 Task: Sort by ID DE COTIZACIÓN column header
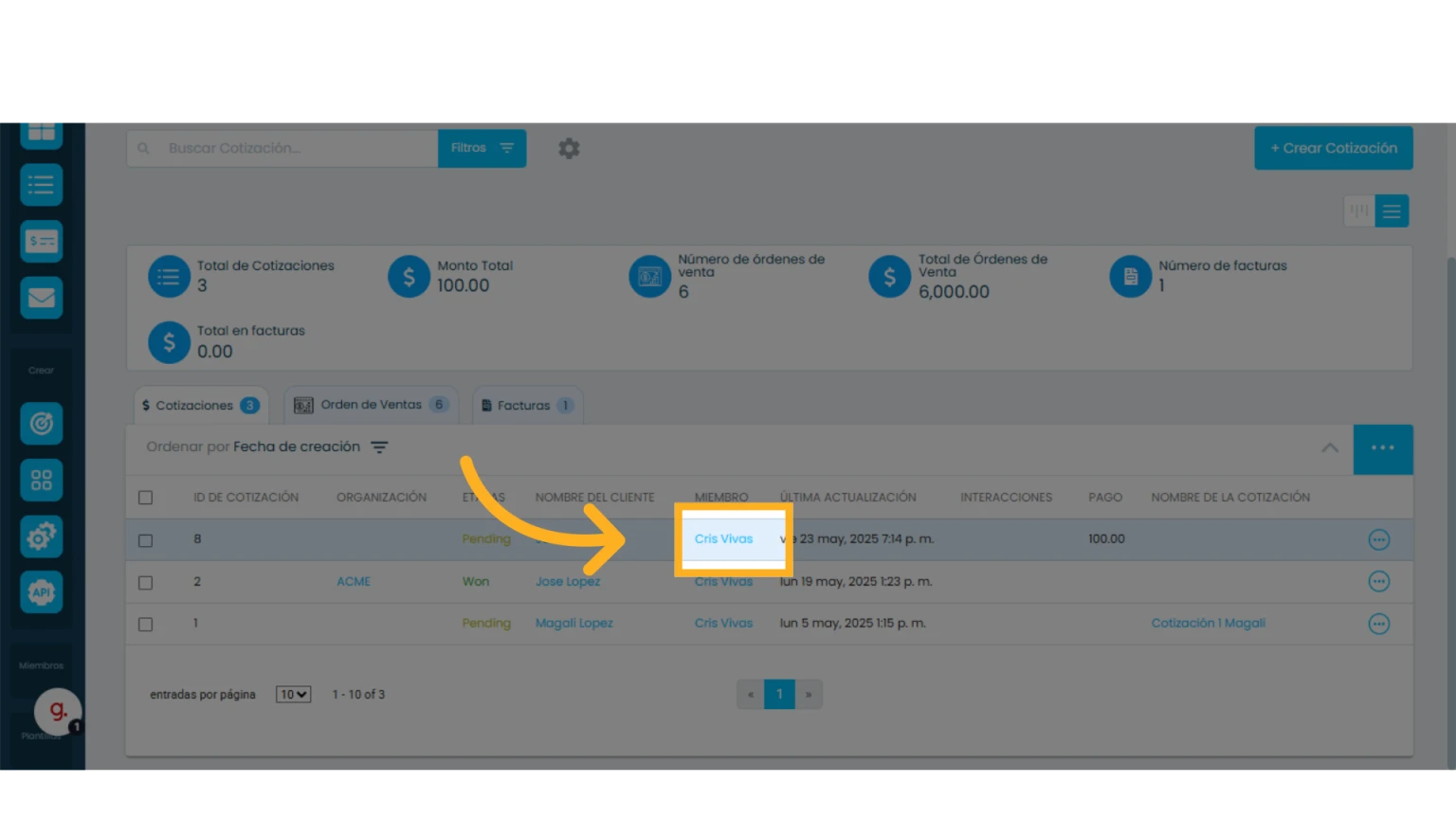click(x=246, y=498)
